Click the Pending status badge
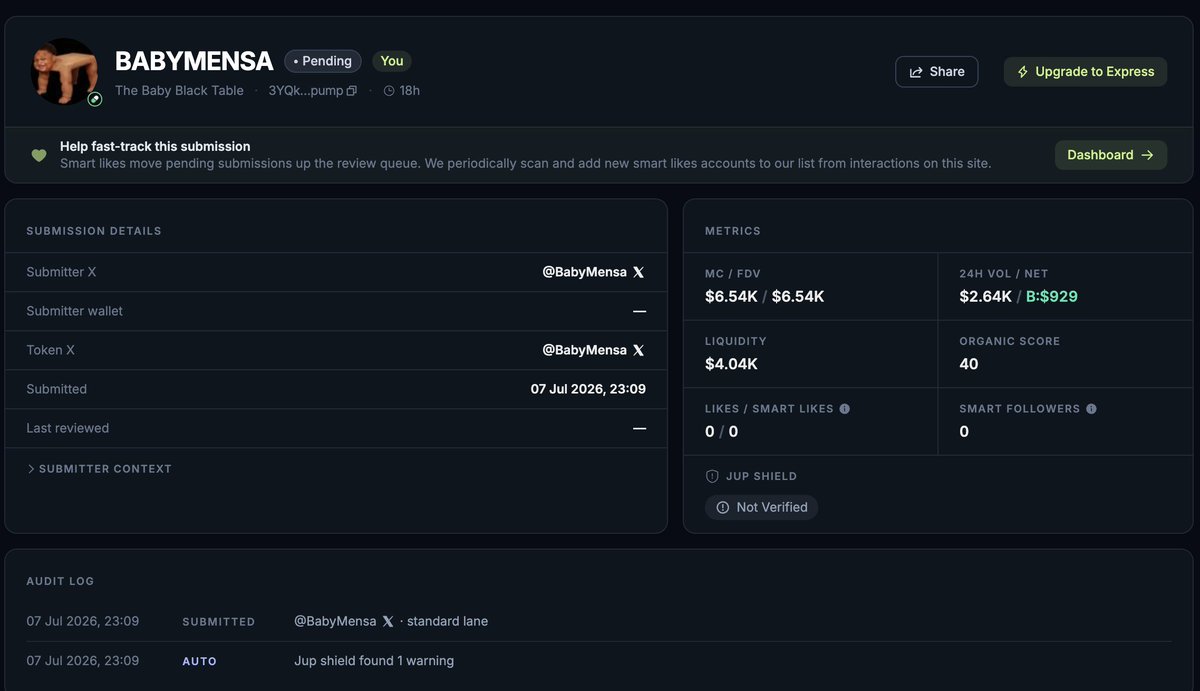The image size is (1200, 691). pyautogui.click(x=323, y=61)
